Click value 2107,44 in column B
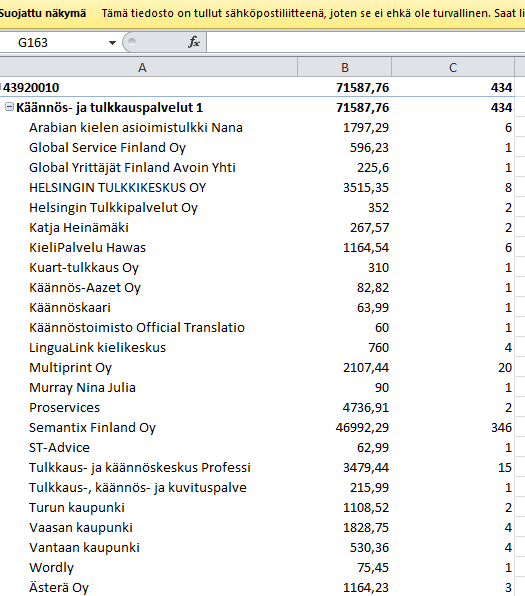 (x=366, y=368)
